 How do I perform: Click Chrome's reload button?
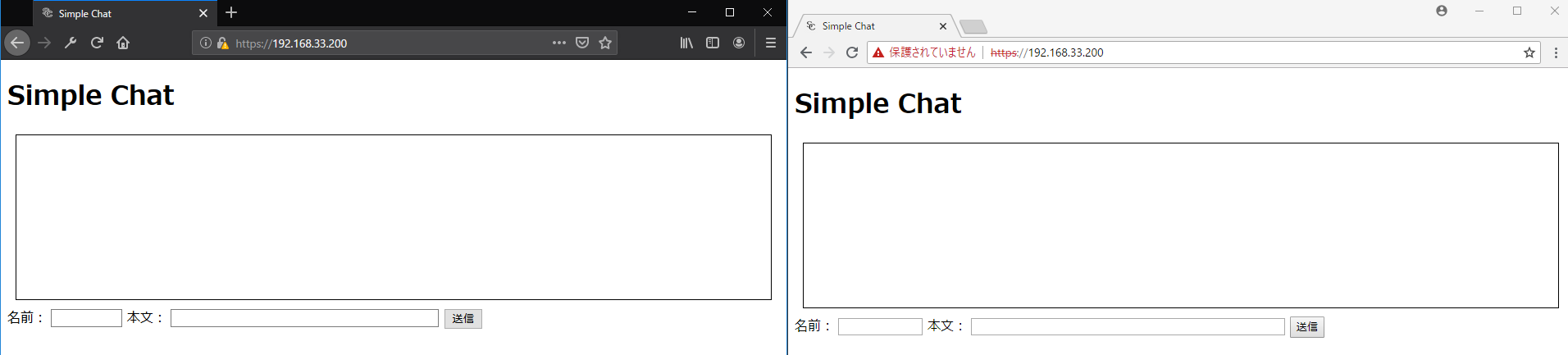pyautogui.click(x=852, y=52)
